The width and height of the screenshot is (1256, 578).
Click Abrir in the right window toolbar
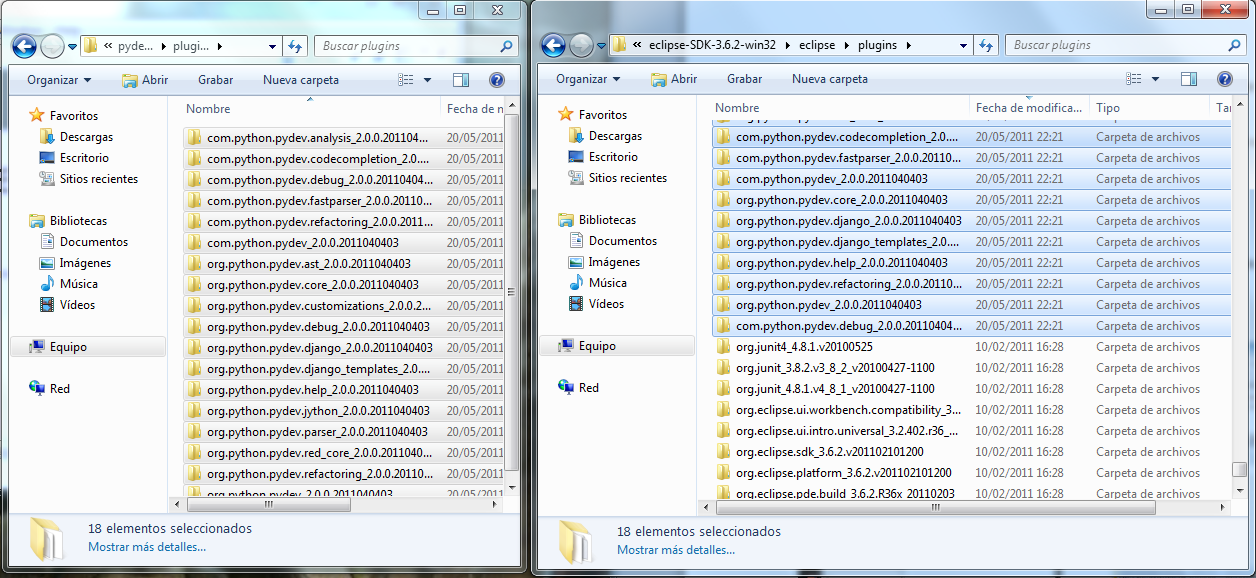(674, 79)
